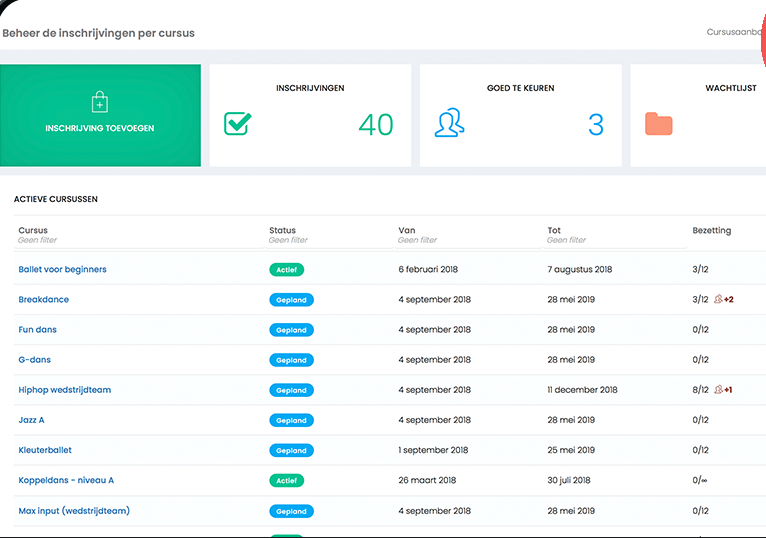
Task: Click the +2 waitlist count for Breakdance
Action: coord(729,300)
